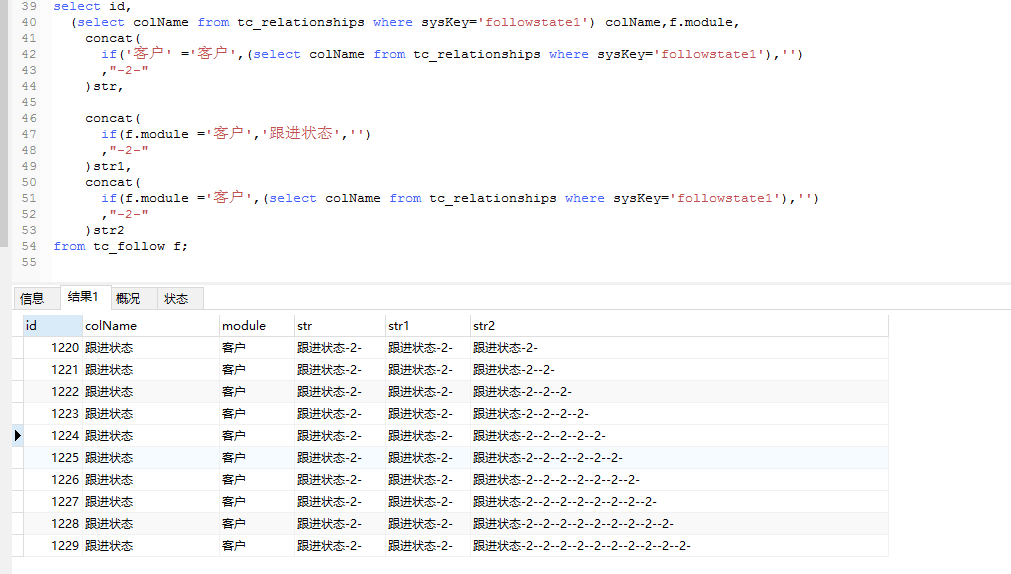The image size is (1011, 574).
Task: Select the id cell 1222
Action: coord(53,391)
